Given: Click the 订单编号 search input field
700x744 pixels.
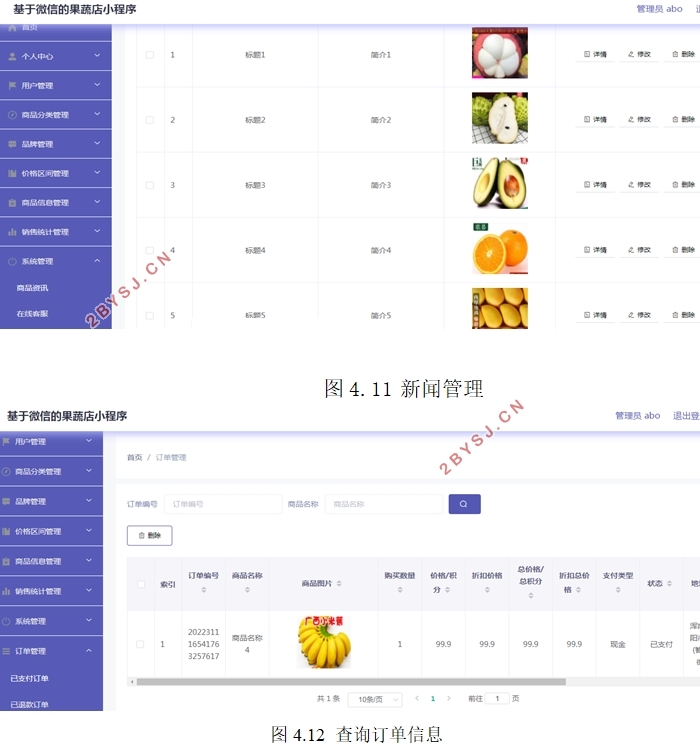Looking at the screenshot, I should click(223, 504).
